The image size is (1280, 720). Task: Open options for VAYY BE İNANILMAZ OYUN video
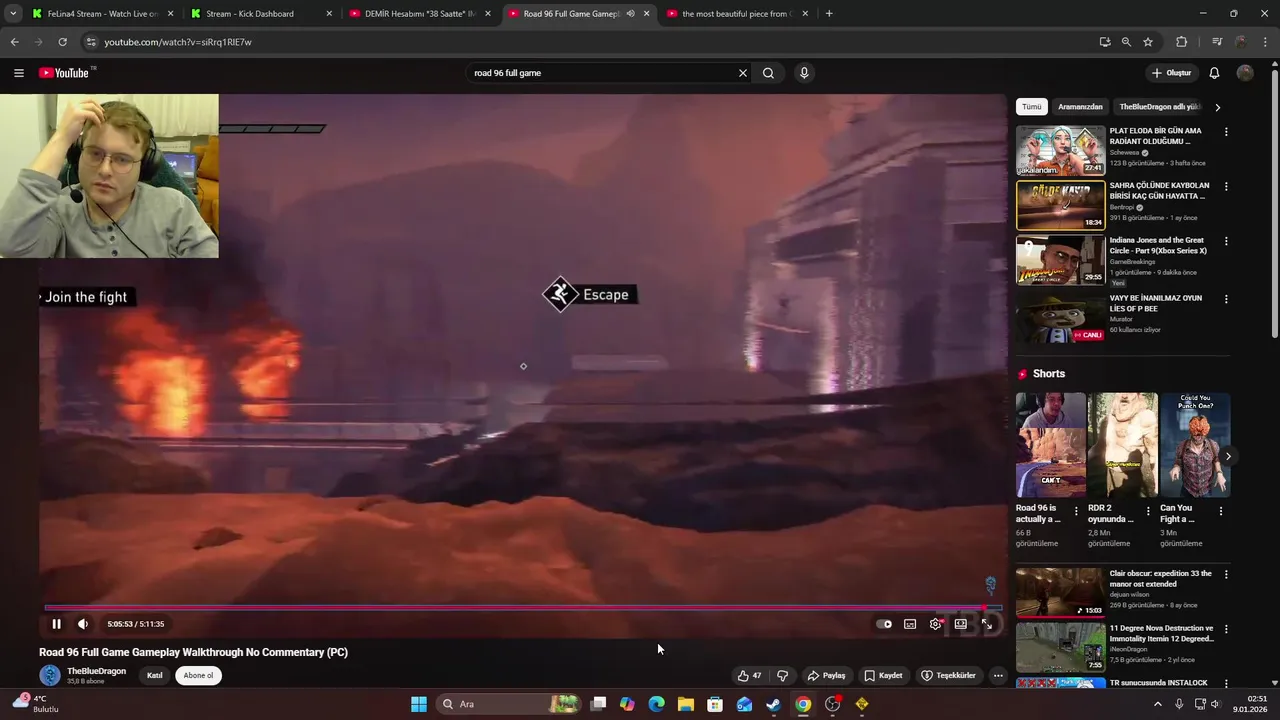coord(1226,299)
